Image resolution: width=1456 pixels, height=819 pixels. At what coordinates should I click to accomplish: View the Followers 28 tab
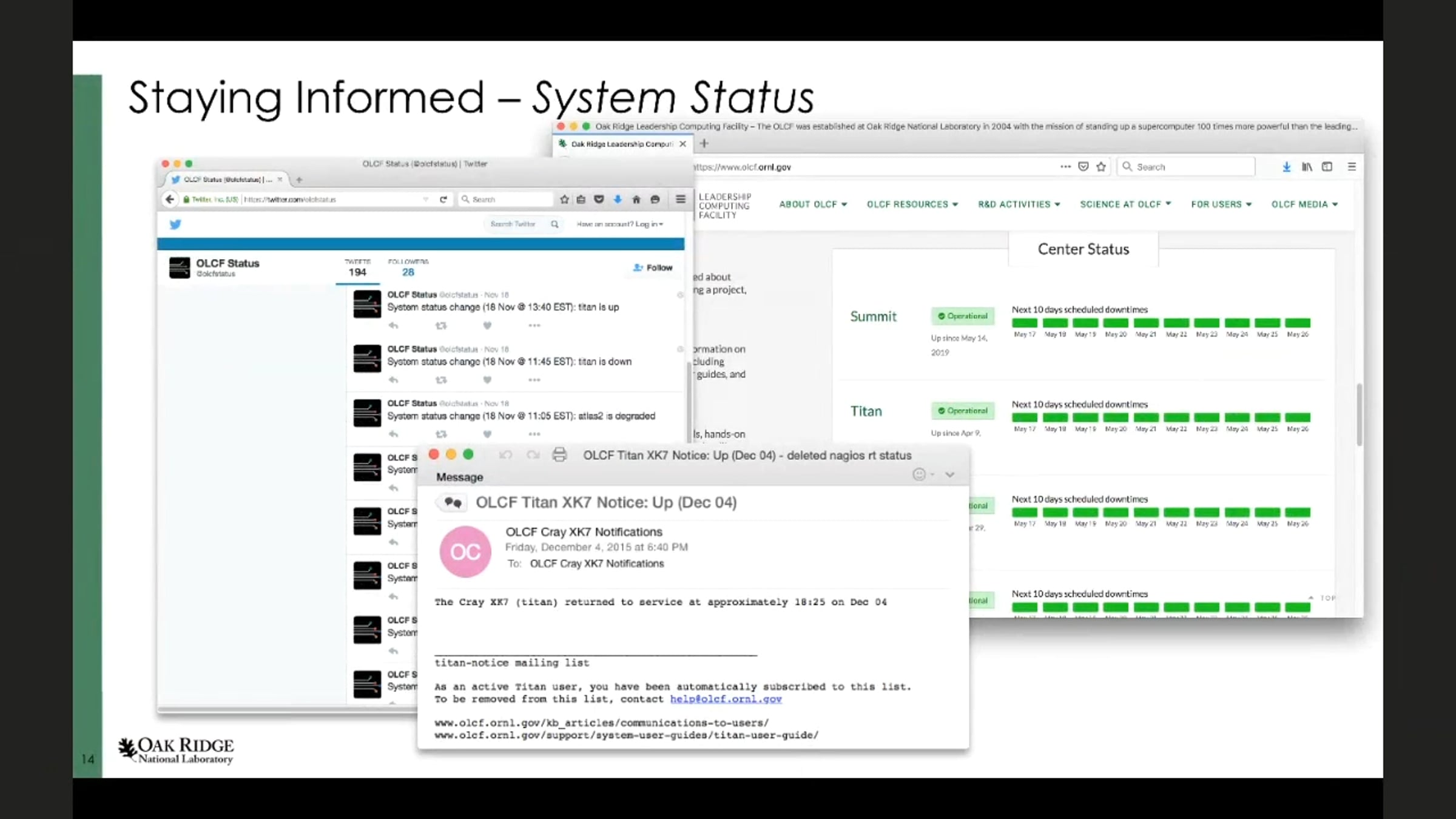pos(408,268)
